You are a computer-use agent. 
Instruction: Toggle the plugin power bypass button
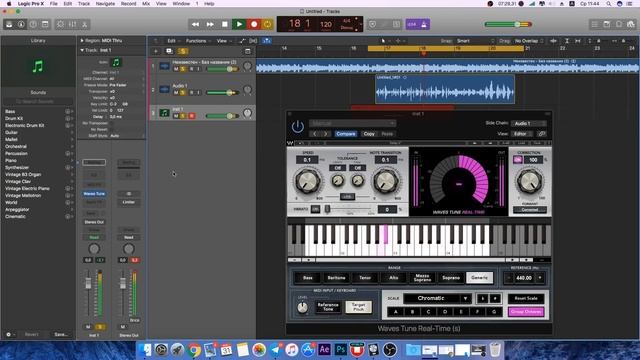[298, 127]
